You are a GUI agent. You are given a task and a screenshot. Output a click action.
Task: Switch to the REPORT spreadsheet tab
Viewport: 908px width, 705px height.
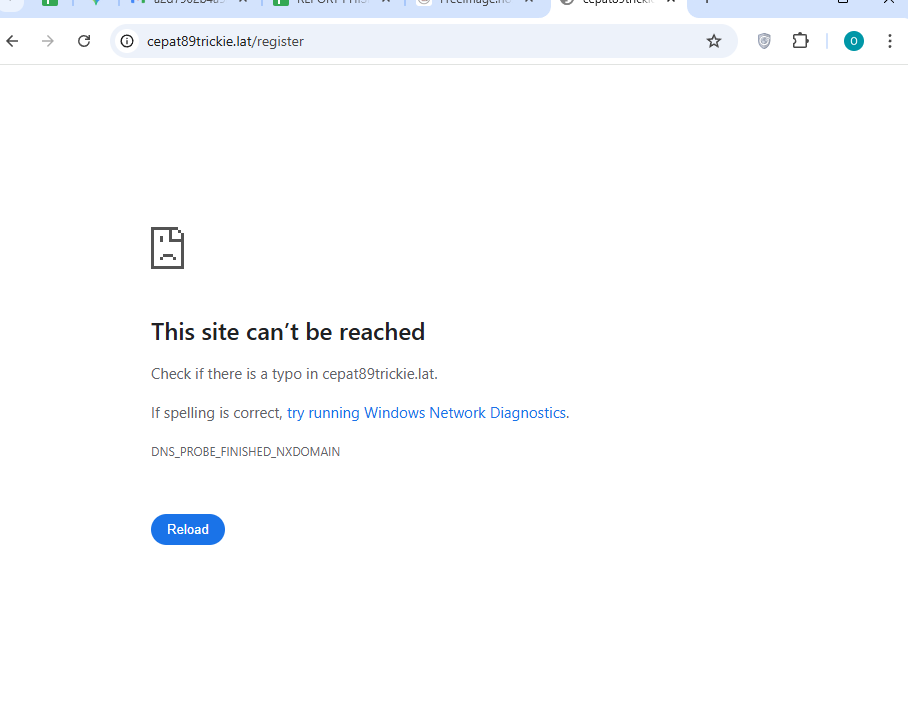pos(324,2)
